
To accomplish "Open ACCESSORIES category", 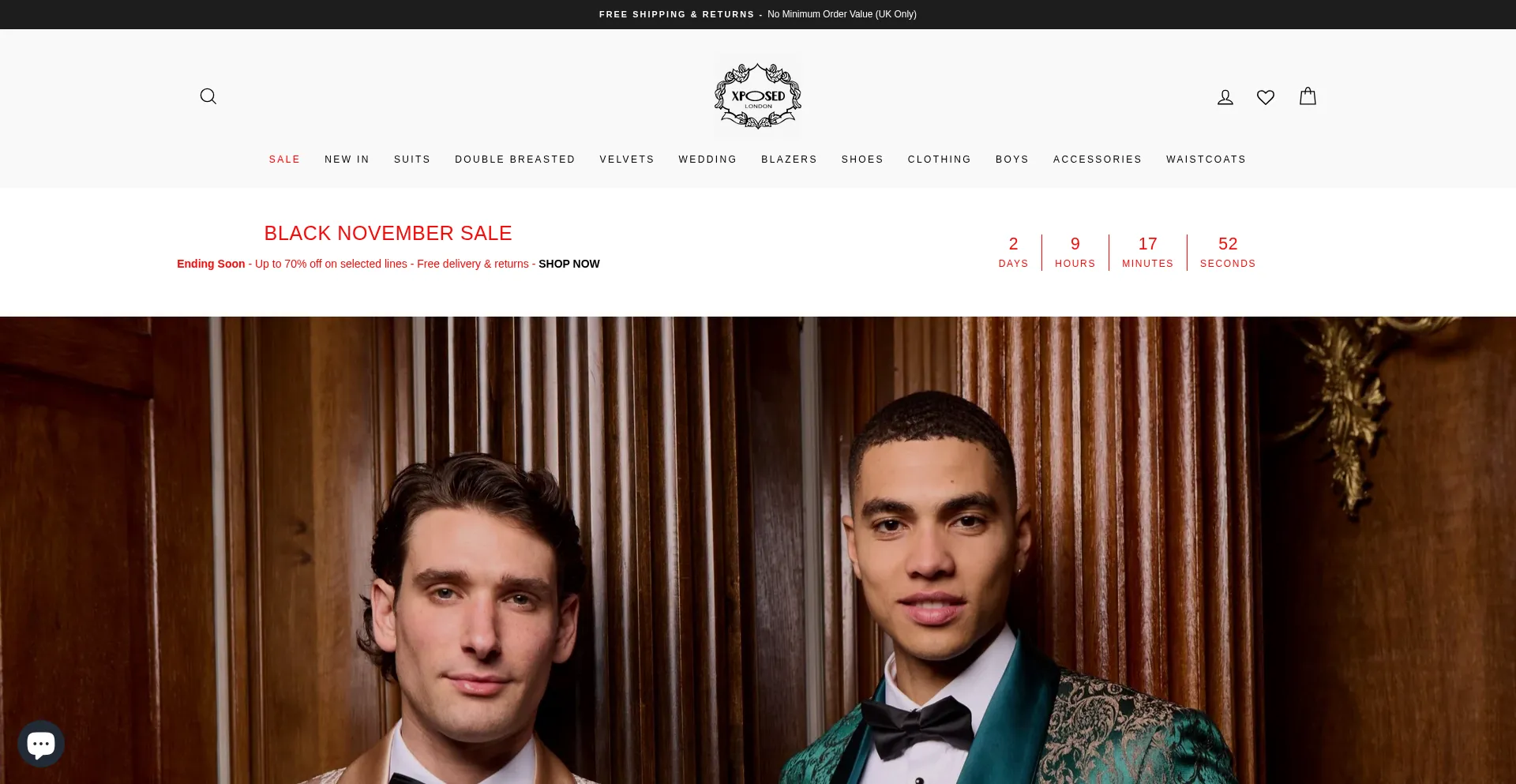I will pyautogui.click(x=1098, y=159).
